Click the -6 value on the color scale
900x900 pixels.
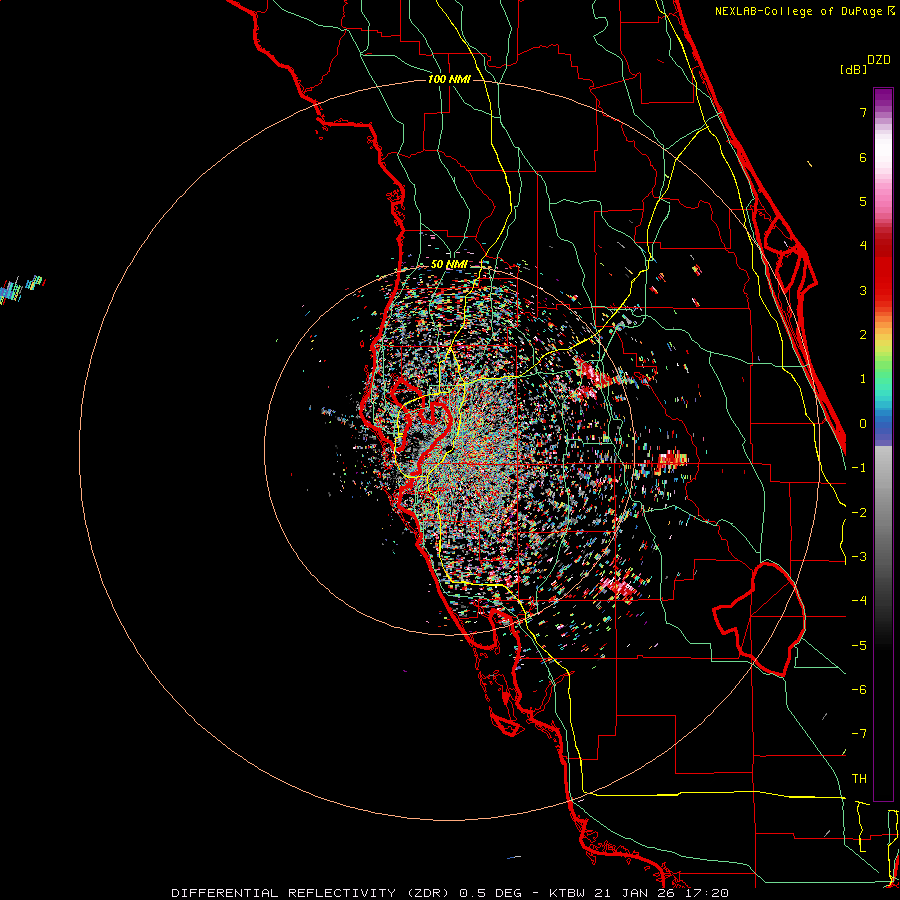(x=859, y=690)
